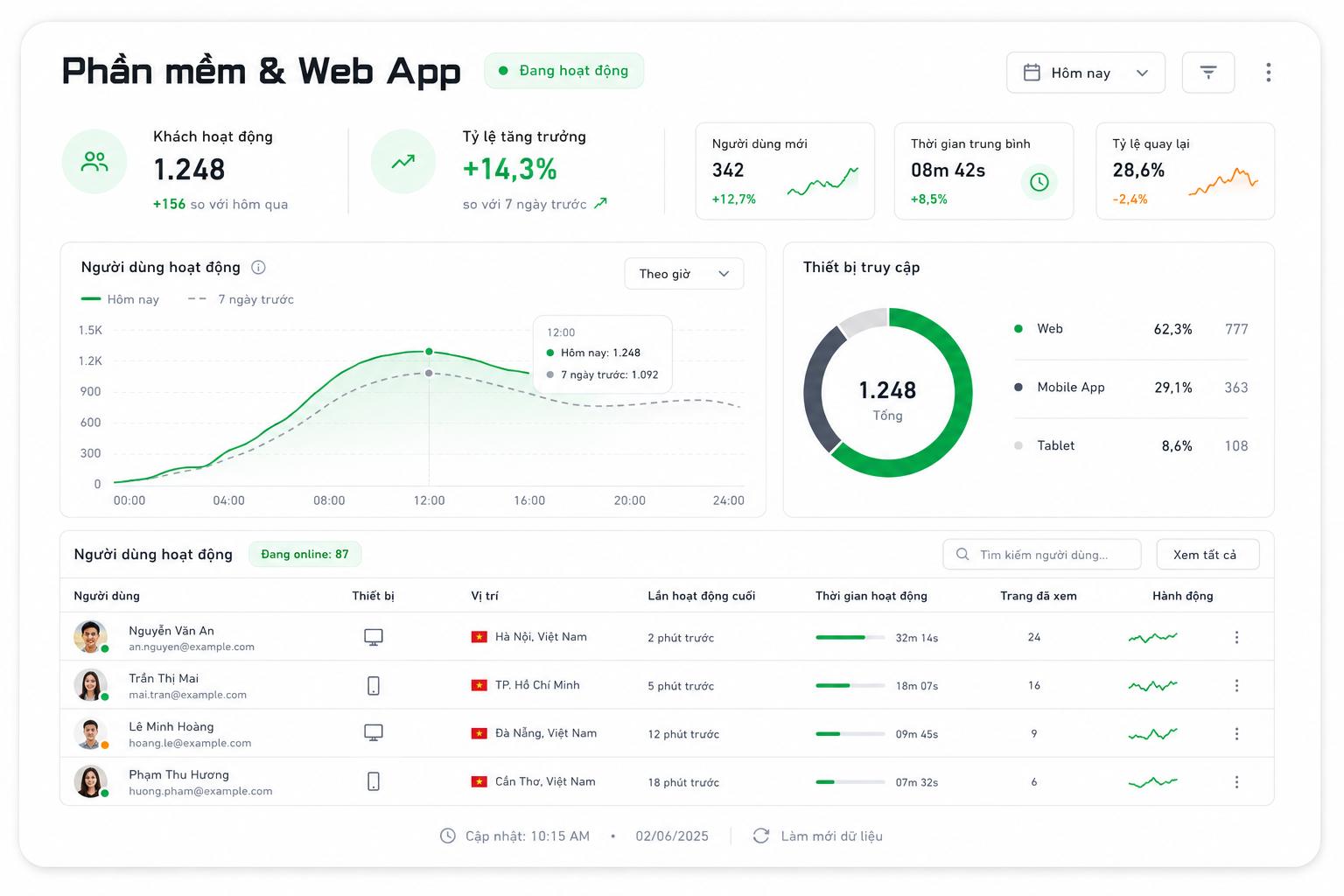Click Xem tất cả button
1344x896 pixels.
pos(1207,555)
